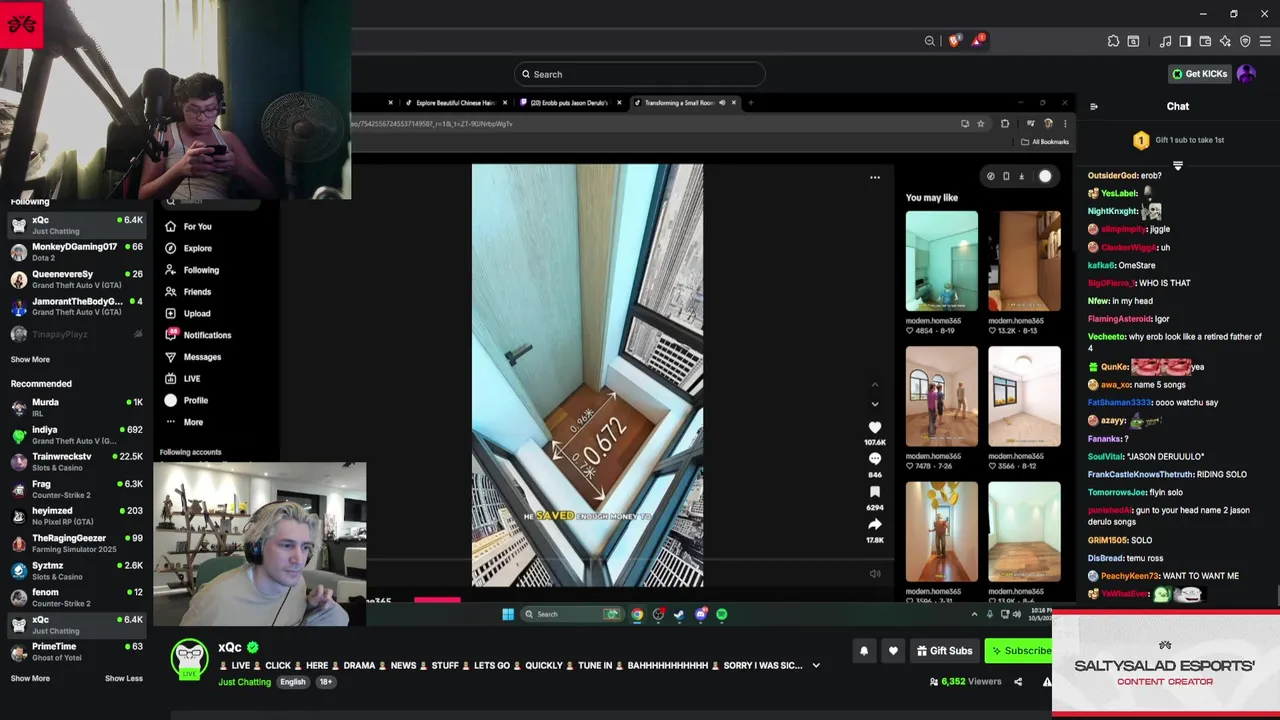
Task: Open the Spotify icon in streamed taskbar
Action: tap(722, 614)
